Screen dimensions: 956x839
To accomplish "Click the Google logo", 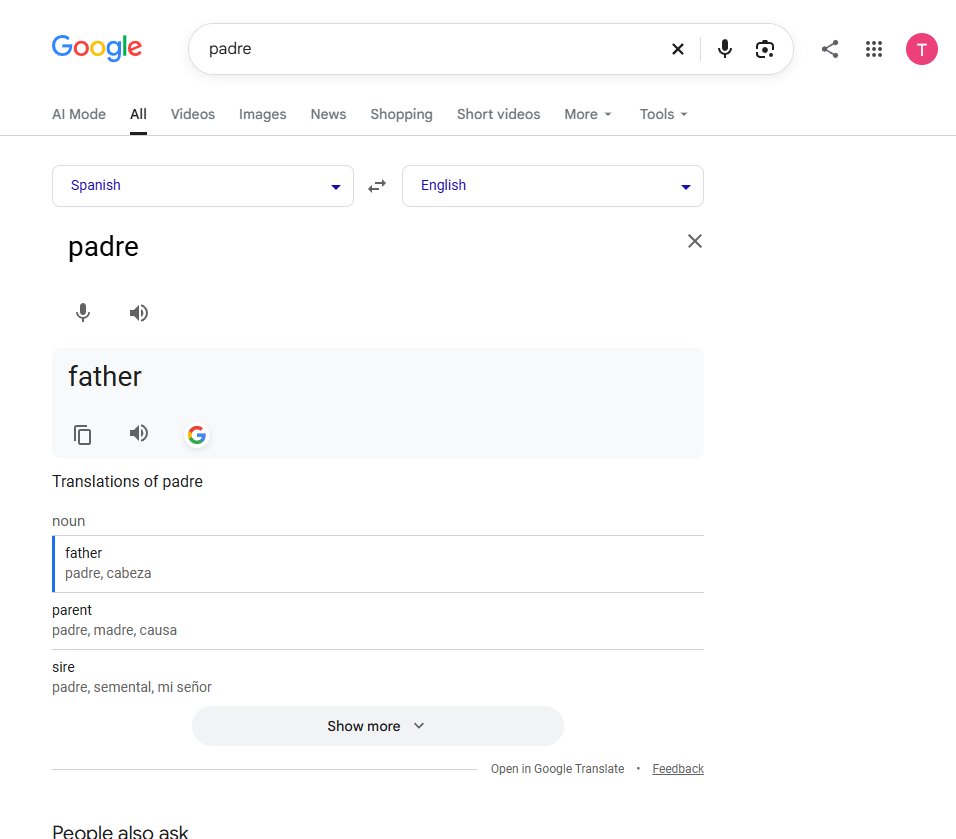I will coord(96,48).
